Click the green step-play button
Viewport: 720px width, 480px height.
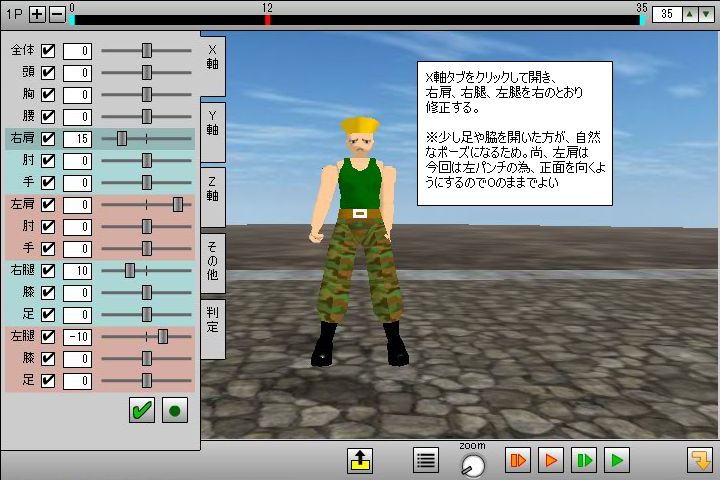[584, 460]
